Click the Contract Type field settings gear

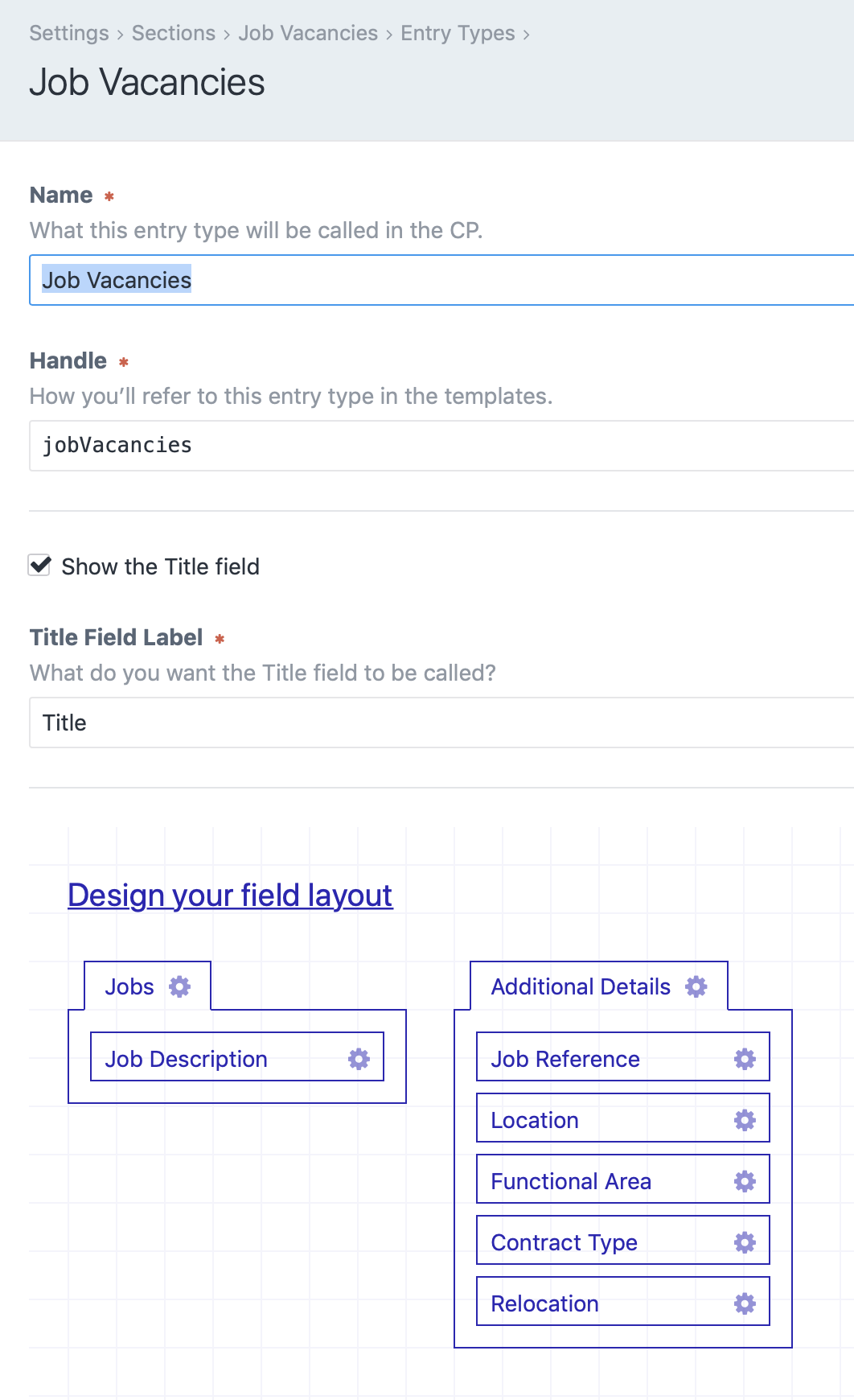pos(745,1241)
